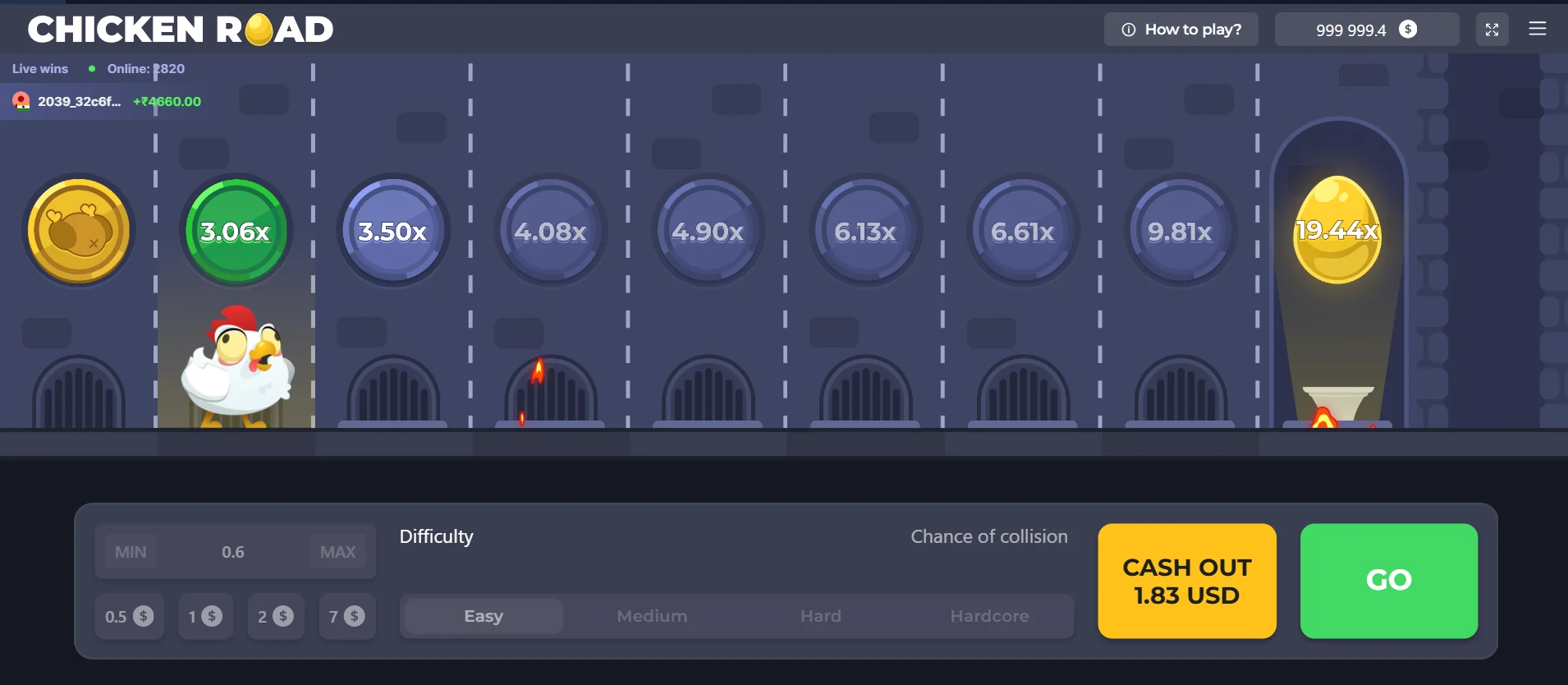Choose the 1 $ quick bet

click(x=205, y=616)
